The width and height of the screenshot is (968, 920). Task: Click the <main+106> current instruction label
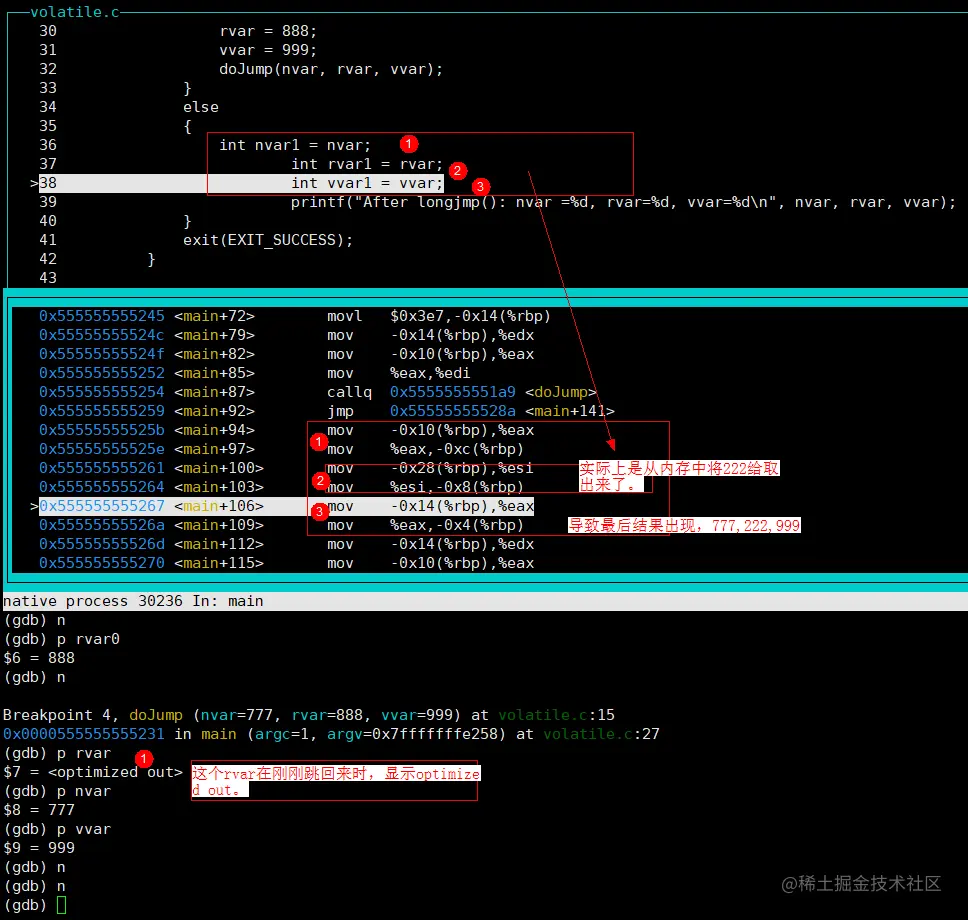coord(219,506)
